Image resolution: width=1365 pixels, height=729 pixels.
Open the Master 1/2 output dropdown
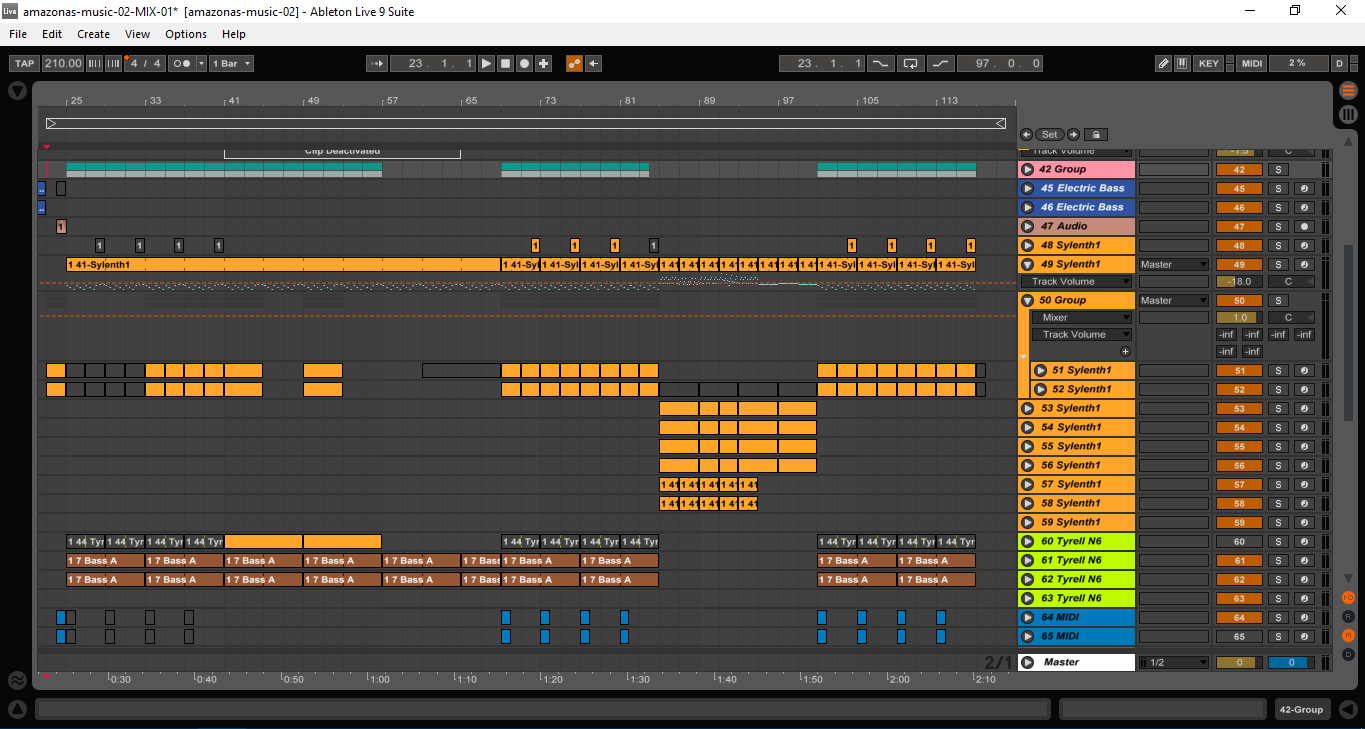(x=1173, y=663)
